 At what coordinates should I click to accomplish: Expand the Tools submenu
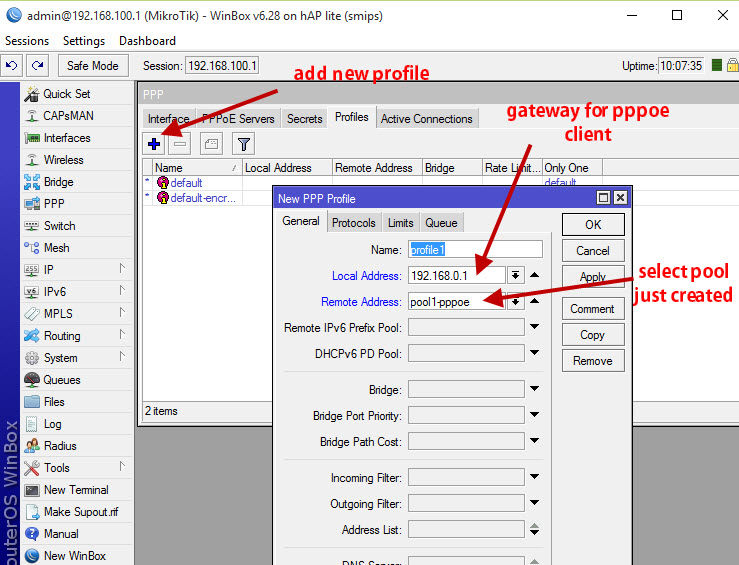(x=122, y=467)
